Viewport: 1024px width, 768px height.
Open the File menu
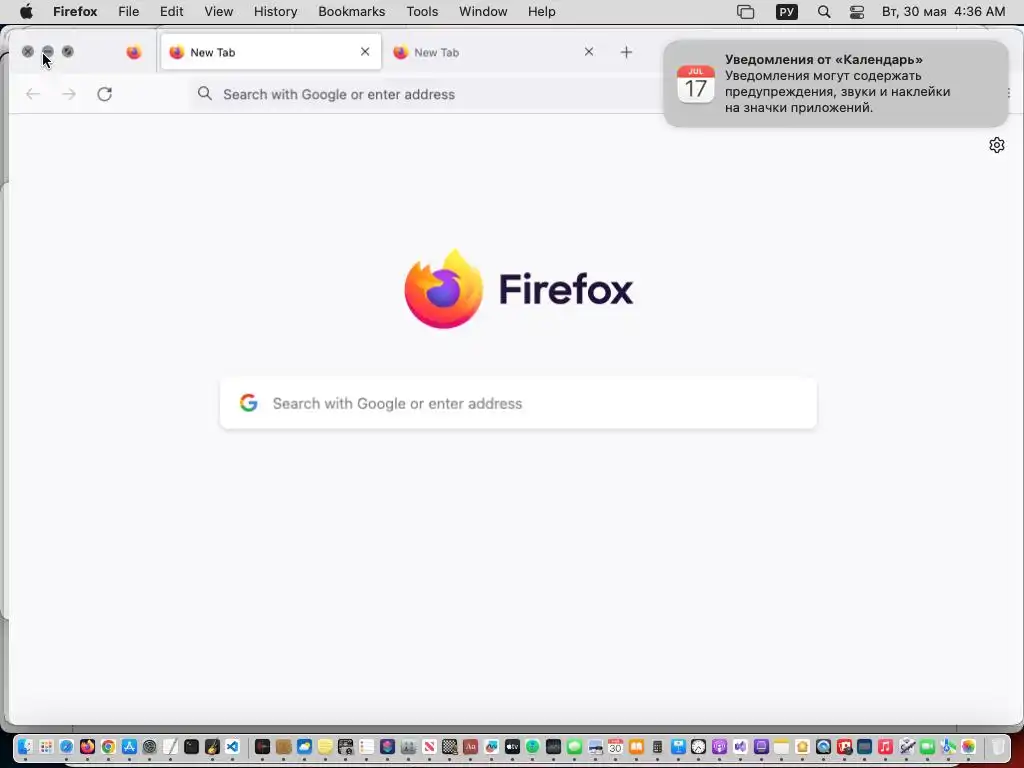[x=128, y=12]
